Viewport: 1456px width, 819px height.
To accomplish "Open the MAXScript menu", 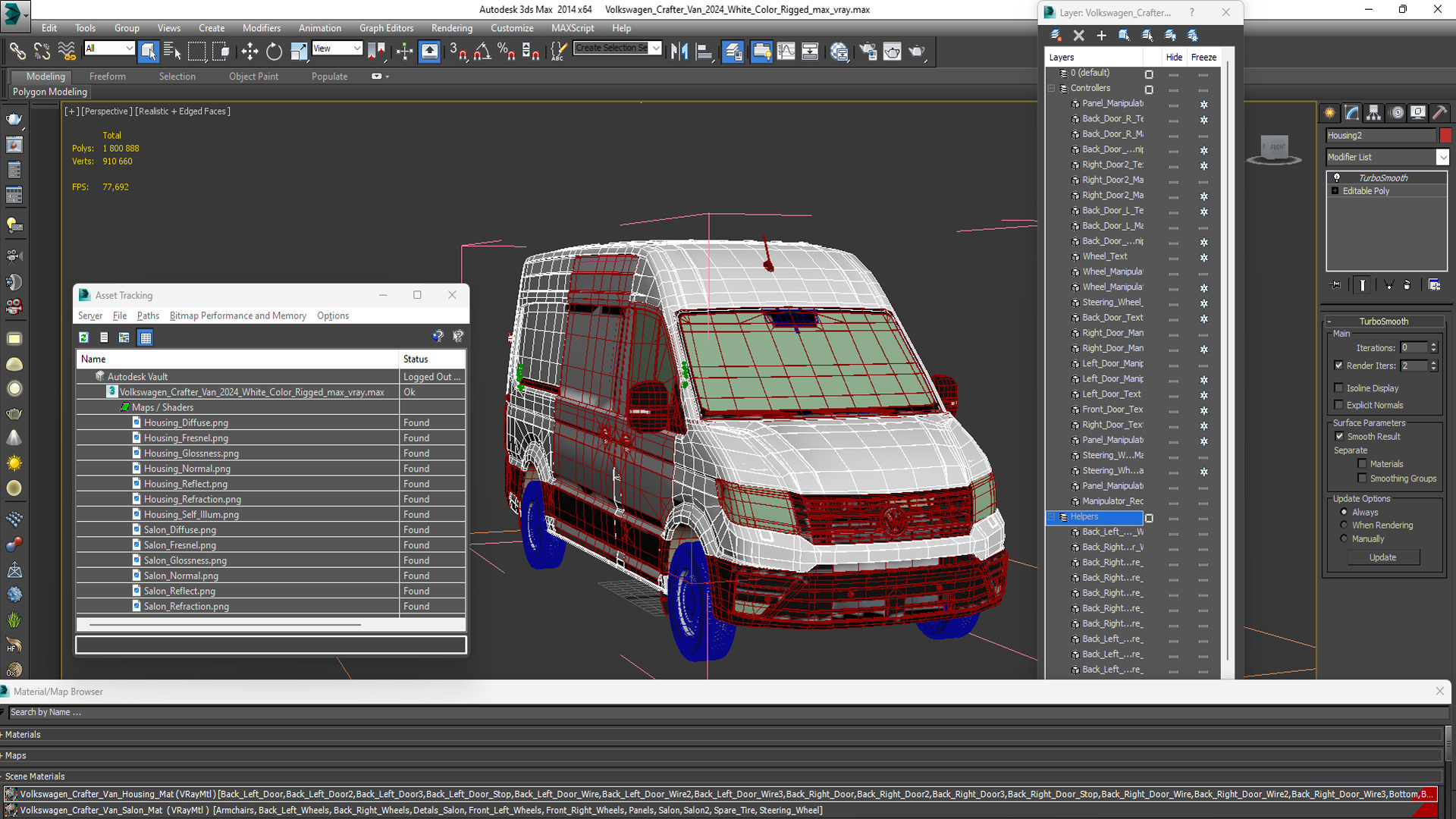I will tap(573, 28).
